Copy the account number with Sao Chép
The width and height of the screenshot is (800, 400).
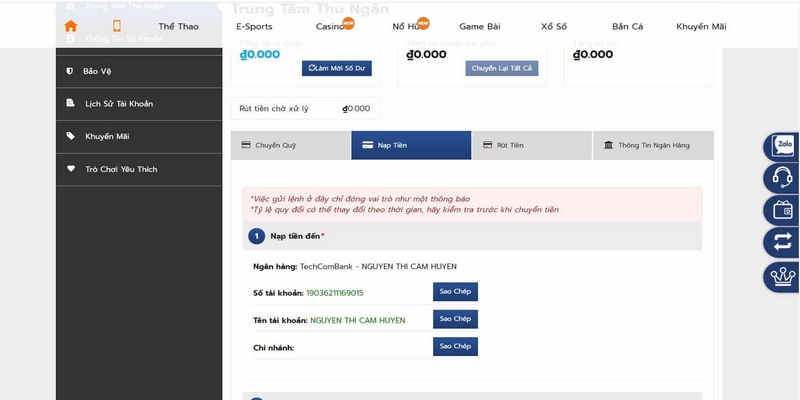tap(455, 292)
